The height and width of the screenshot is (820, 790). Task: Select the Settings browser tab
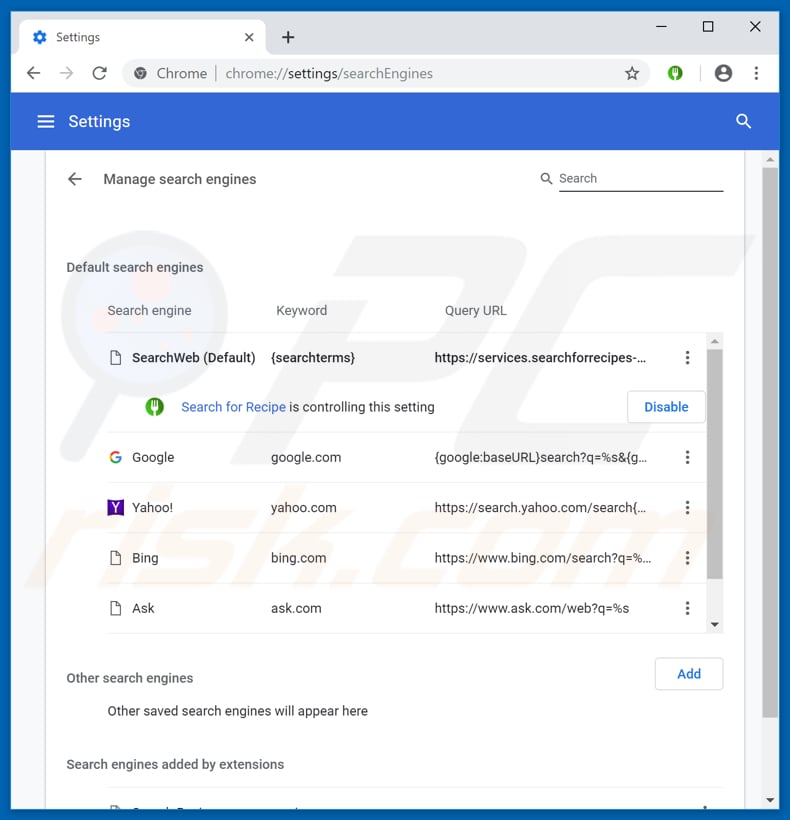click(142, 37)
